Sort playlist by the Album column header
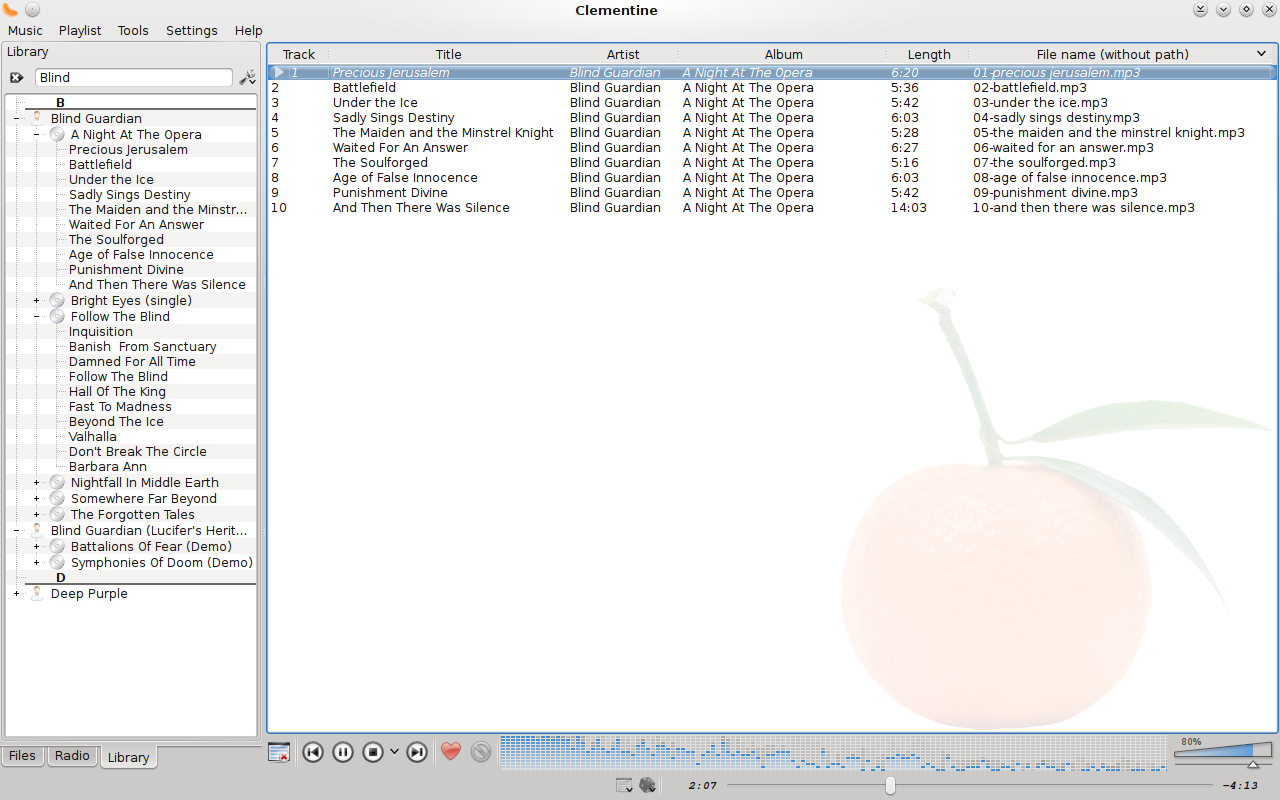1280x800 pixels. click(783, 54)
